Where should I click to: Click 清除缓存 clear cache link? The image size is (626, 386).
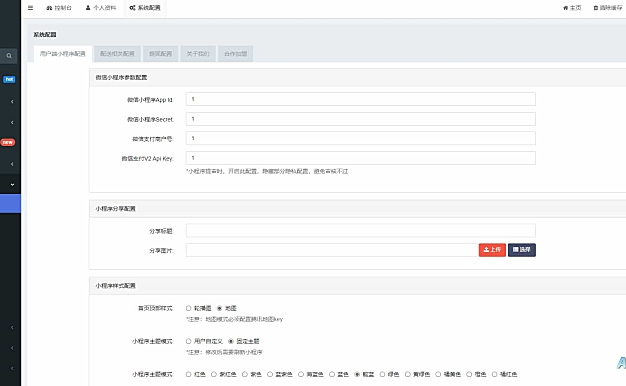[x=609, y=8]
